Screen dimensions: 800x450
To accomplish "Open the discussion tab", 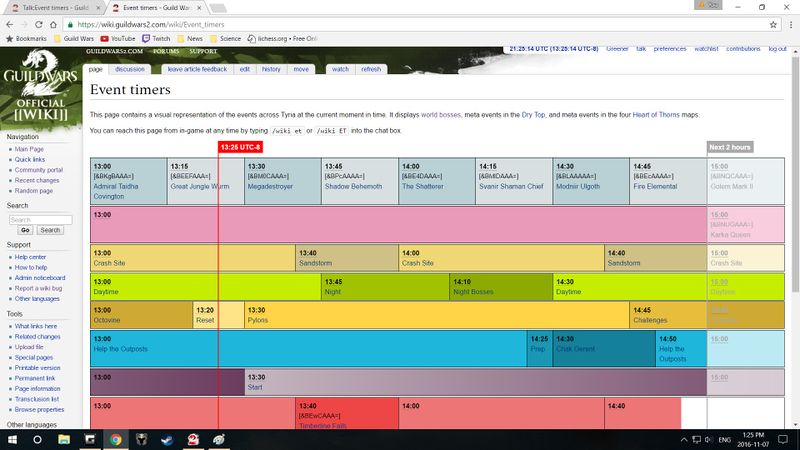I will click(x=130, y=69).
